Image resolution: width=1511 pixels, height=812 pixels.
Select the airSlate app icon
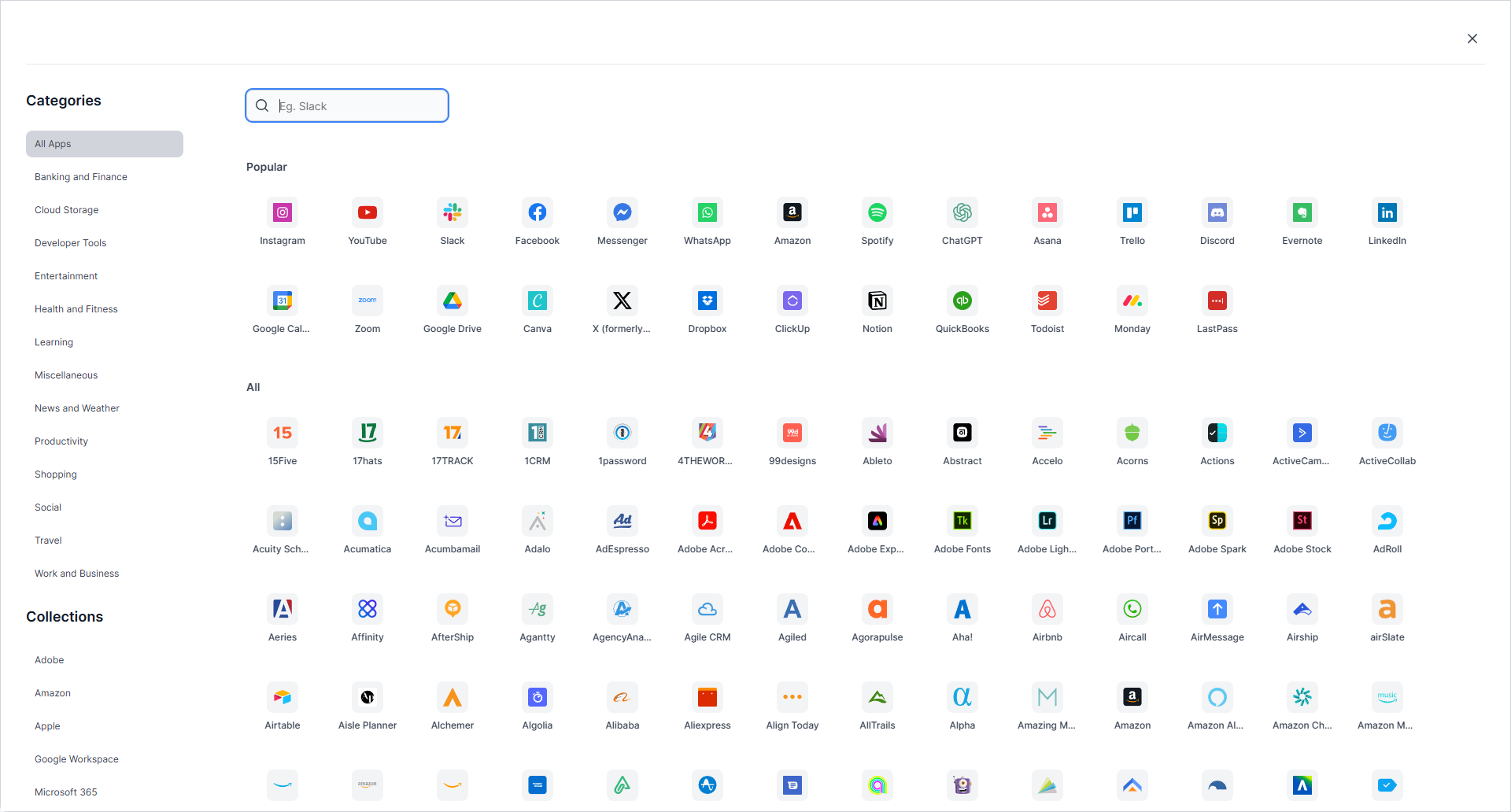1387,609
